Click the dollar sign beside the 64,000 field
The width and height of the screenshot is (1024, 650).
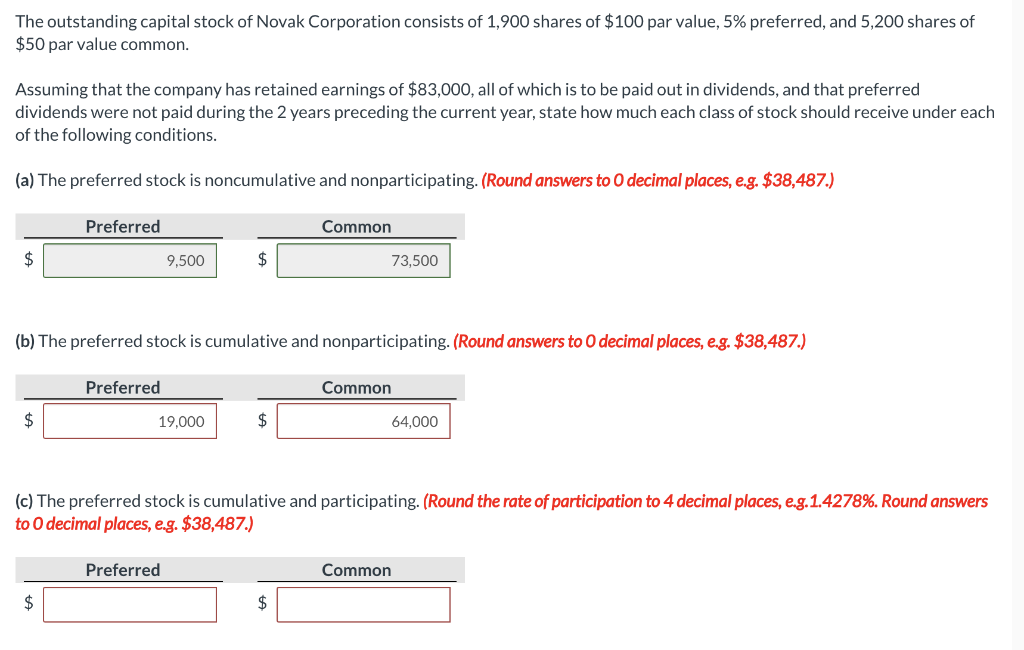pyautogui.click(x=261, y=421)
